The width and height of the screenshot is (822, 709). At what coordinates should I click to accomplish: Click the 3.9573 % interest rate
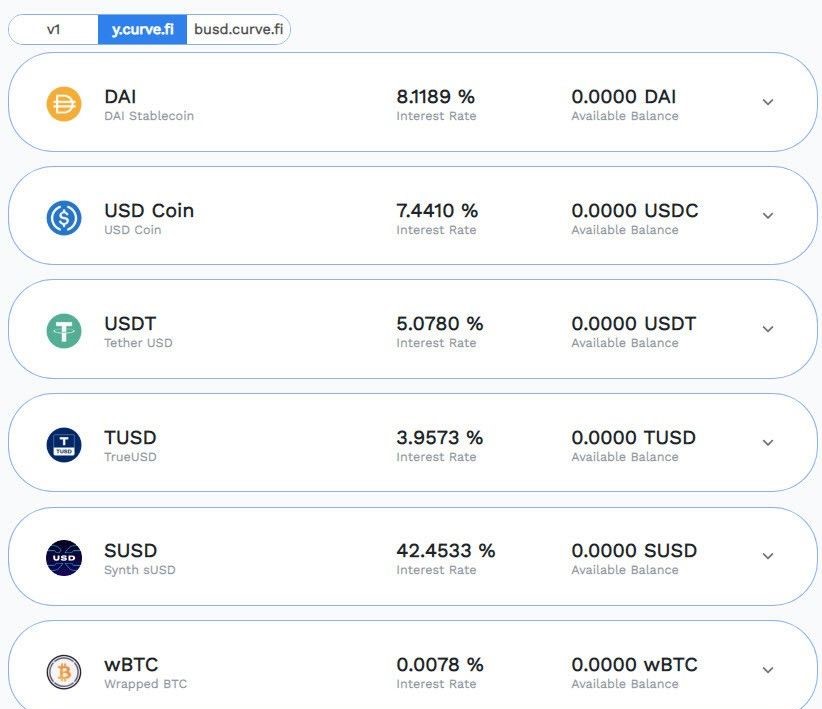coord(440,437)
